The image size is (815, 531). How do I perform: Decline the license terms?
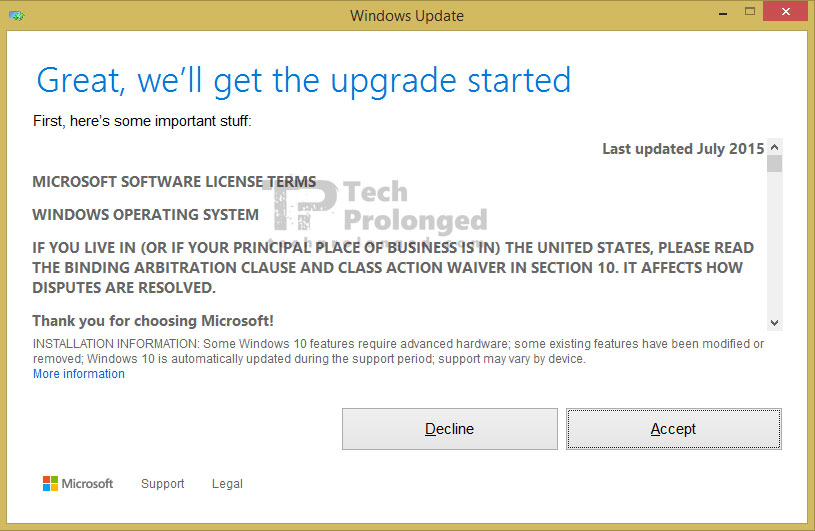coord(450,429)
